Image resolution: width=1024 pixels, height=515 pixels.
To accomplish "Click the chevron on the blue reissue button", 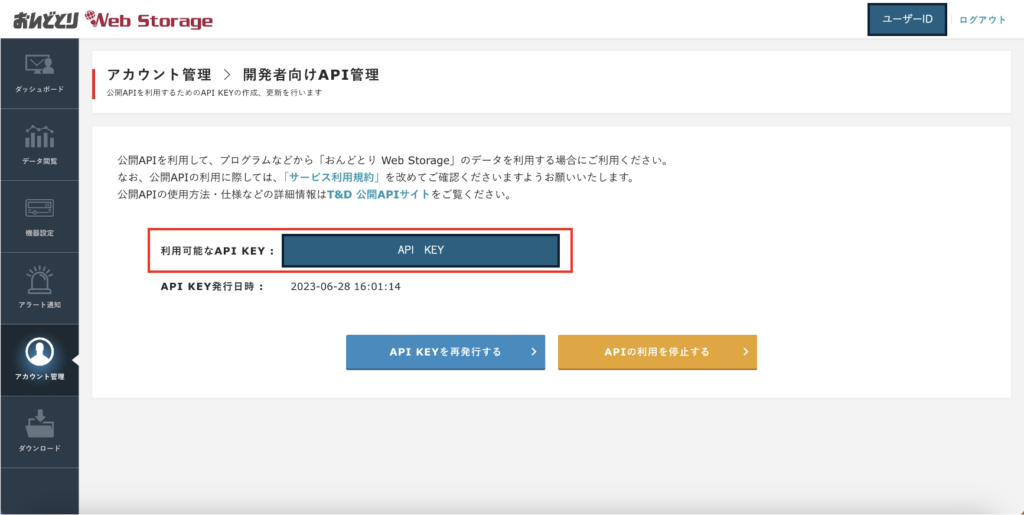I will (x=533, y=352).
